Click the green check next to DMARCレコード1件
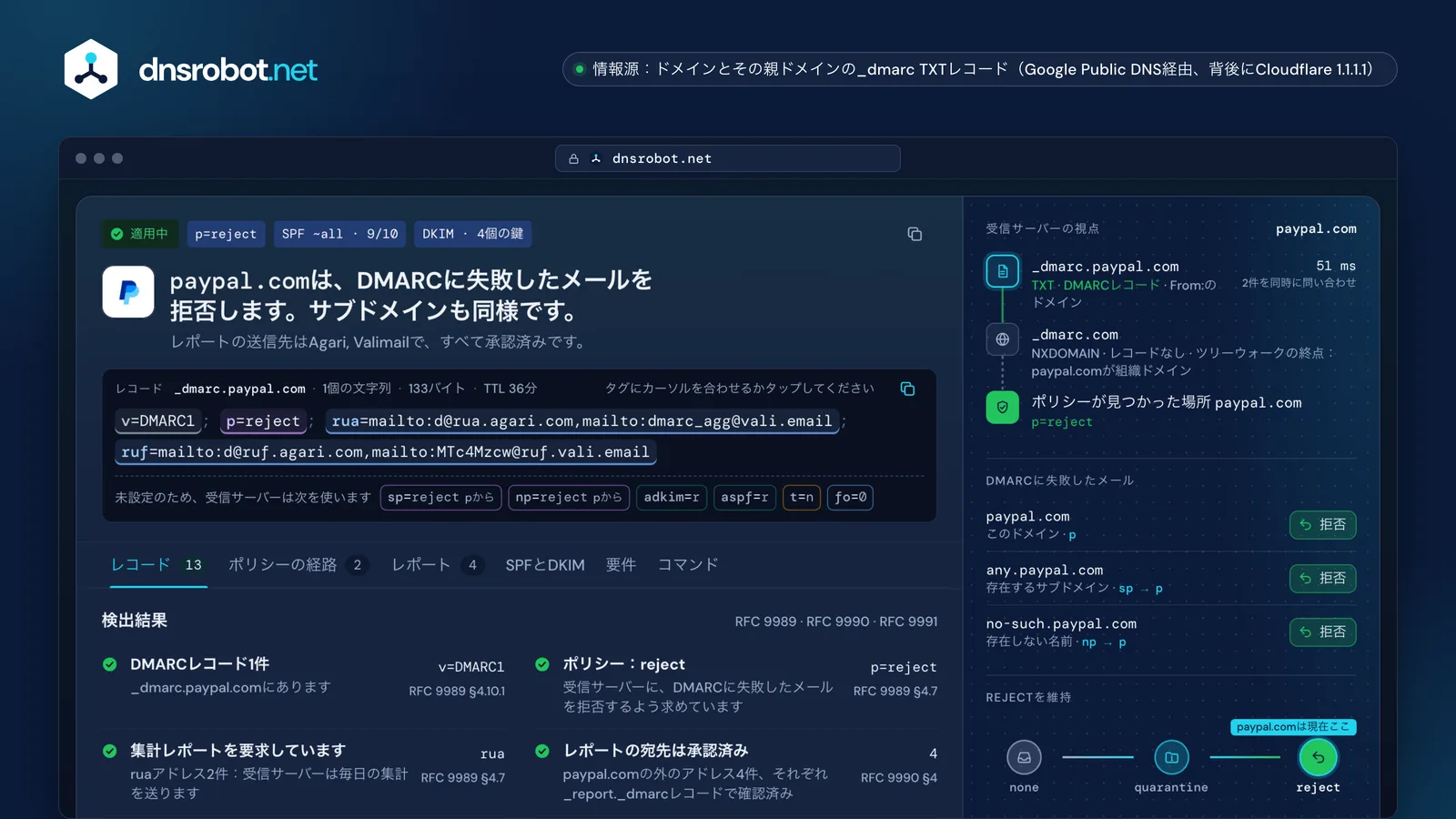The width and height of the screenshot is (1456, 819). point(110,664)
